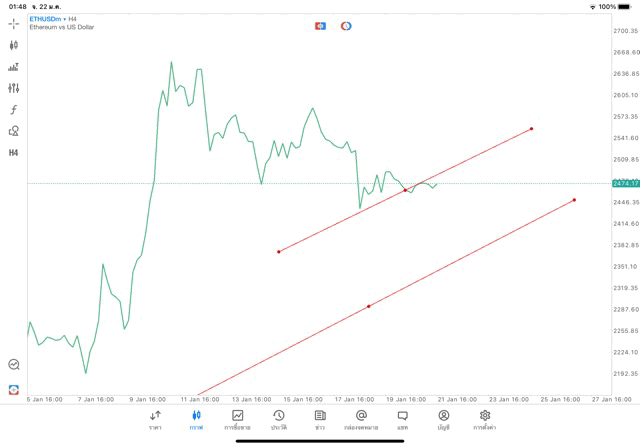Image resolution: width=640 pixels, height=447 pixels.
Task: Activate the crosshair cursor tool
Action: point(14,23)
